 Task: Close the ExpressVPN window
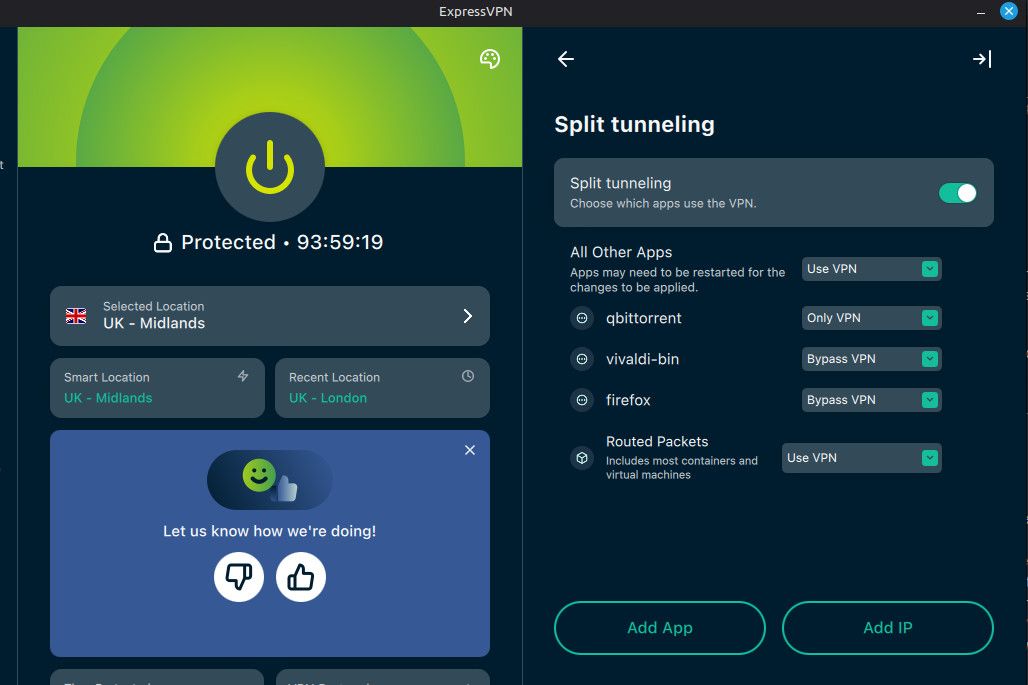click(x=1009, y=11)
